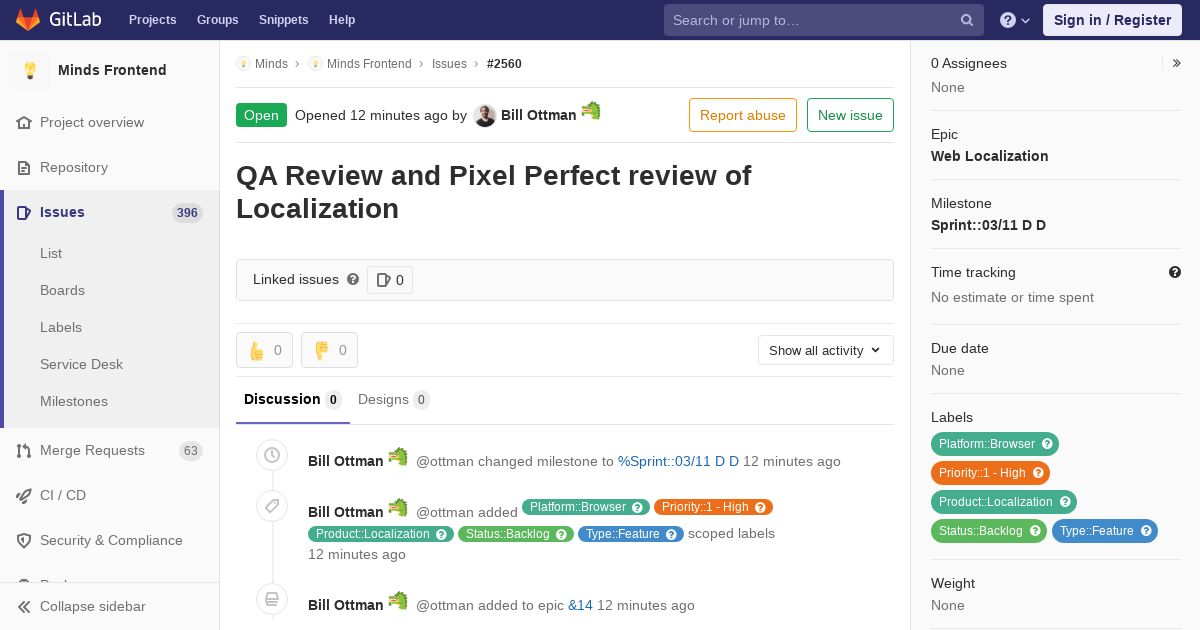The height and width of the screenshot is (630, 1200).
Task: Switch to the Discussion tab
Action: pos(293,399)
